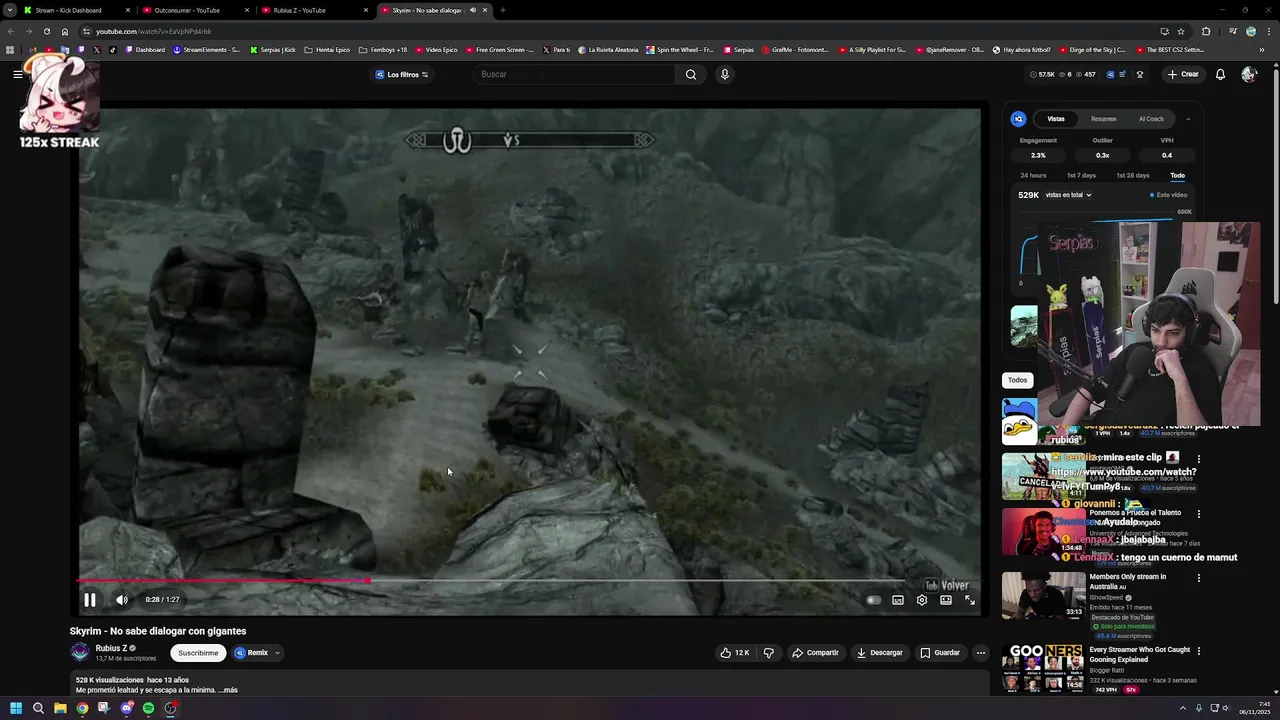The image size is (1280, 720).
Task: Click the Remix button
Action: tap(252, 653)
